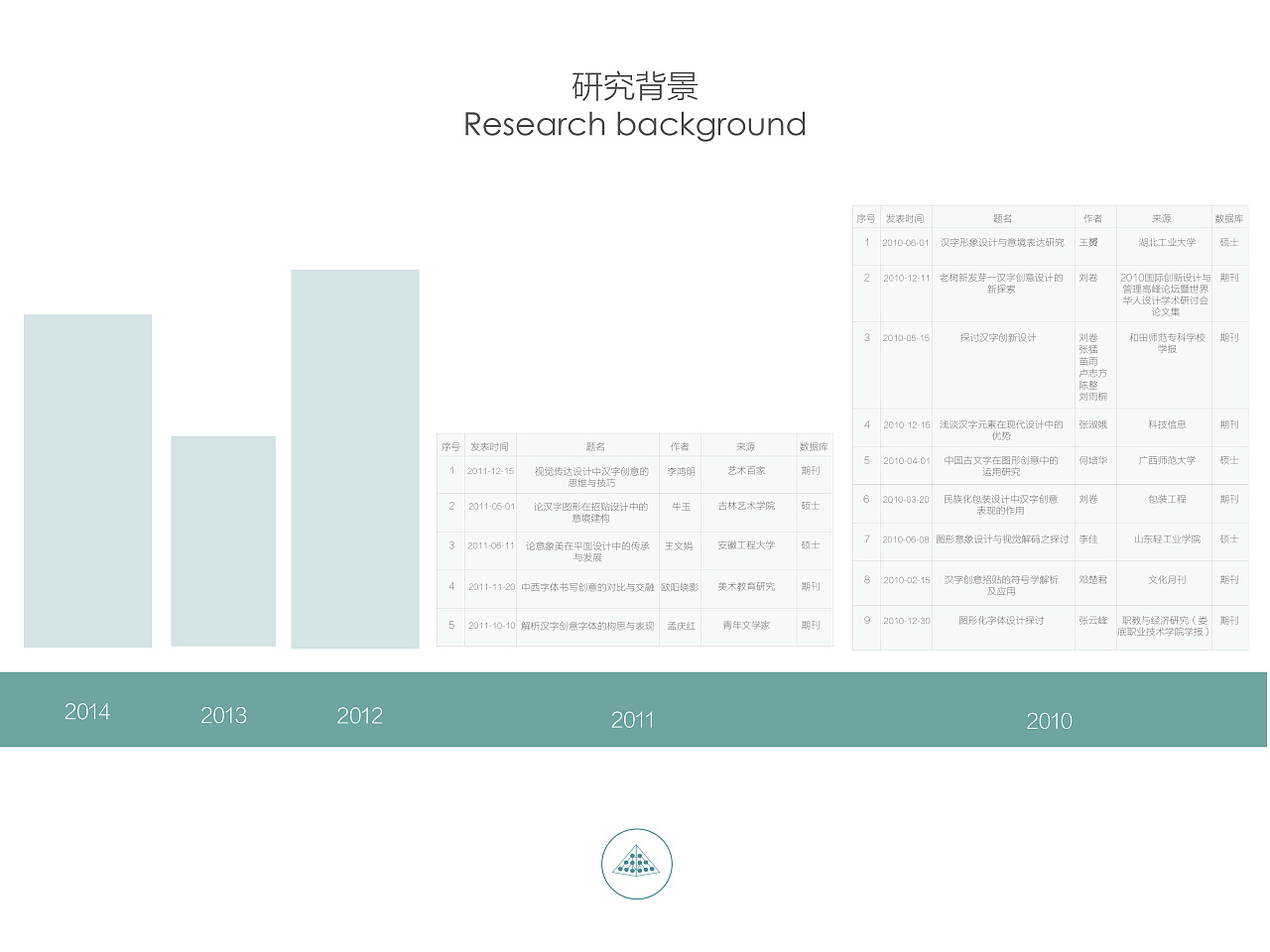Image resolution: width=1270 pixels, height=952 pixels.
Task: Click the 2011-10-10 date cell
Action: click(x=491, y=626)
